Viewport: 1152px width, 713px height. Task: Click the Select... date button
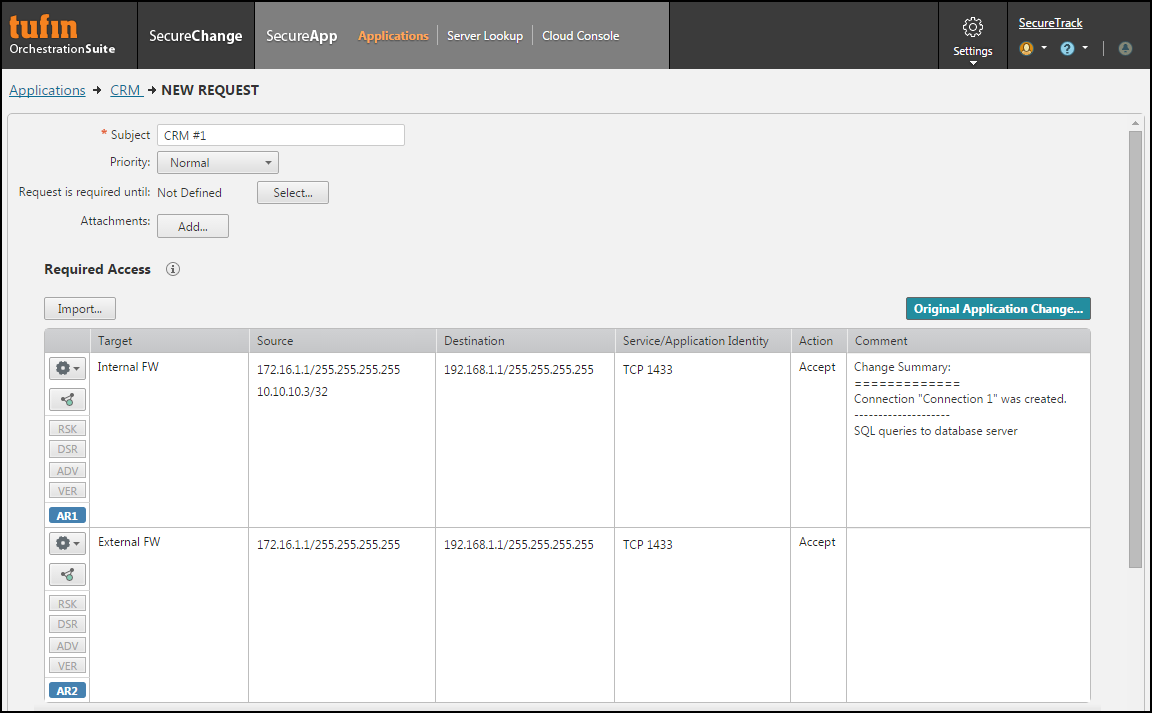click(x=292, y=193)
